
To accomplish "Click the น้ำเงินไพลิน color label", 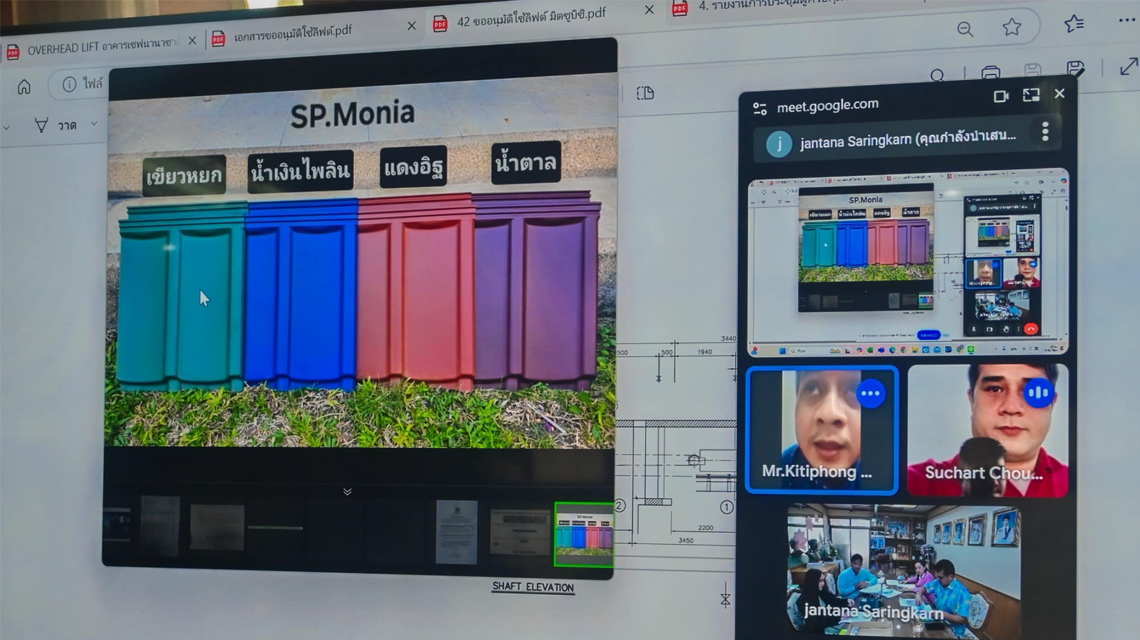I will point(300,171).
